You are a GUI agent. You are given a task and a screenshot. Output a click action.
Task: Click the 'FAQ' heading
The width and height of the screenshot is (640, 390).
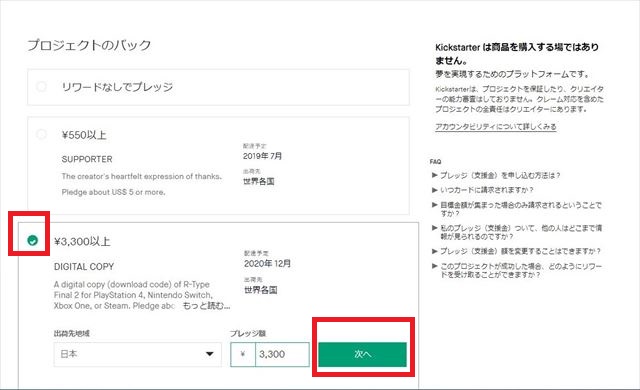436,162
